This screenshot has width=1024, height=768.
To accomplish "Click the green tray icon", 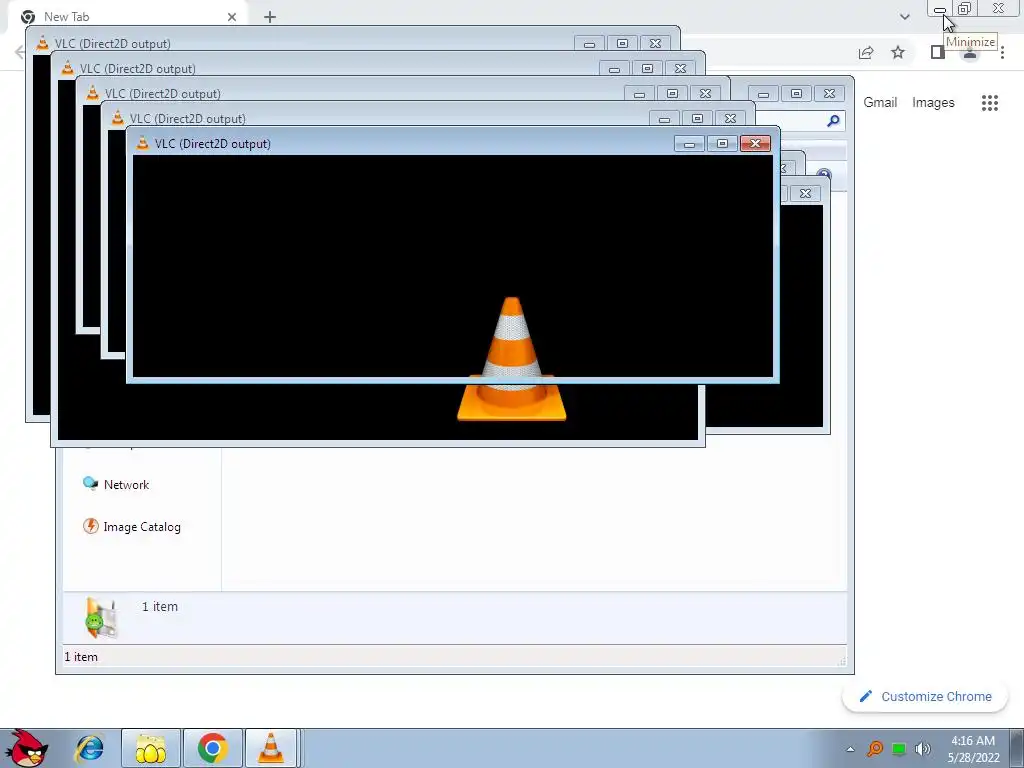I will pos(899,748).
